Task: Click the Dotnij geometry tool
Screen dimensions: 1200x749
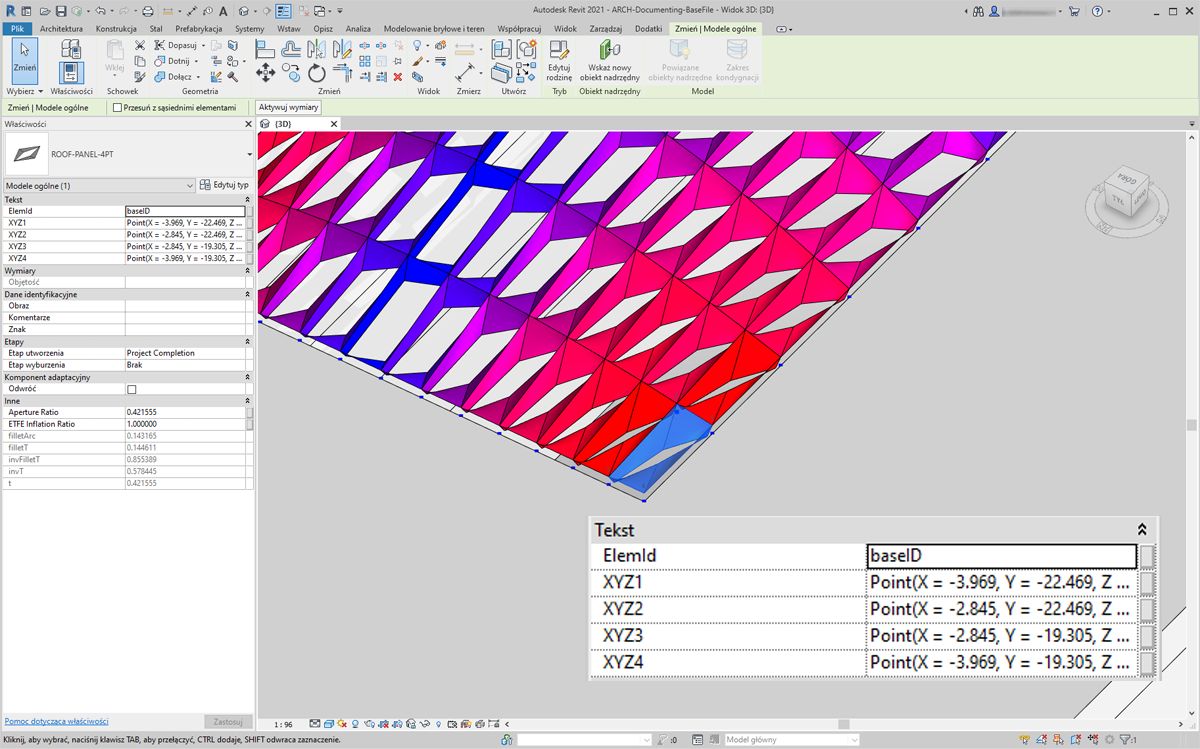Action: 178,61
